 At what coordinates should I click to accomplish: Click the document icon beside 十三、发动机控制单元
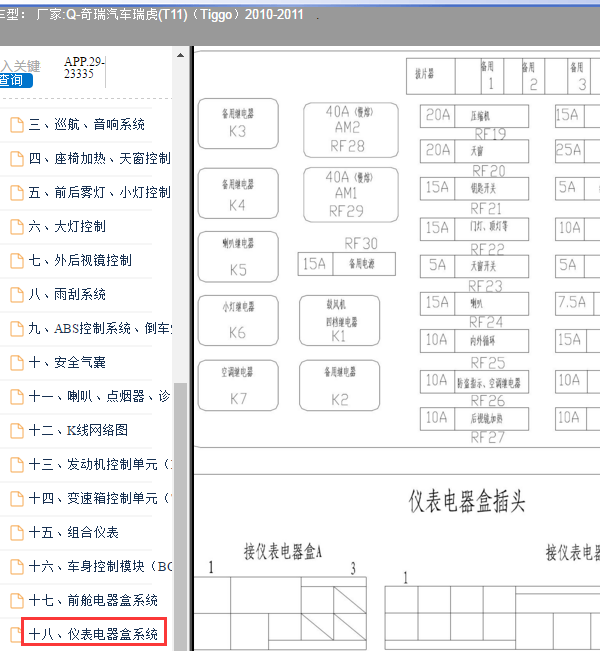[17, 465]
